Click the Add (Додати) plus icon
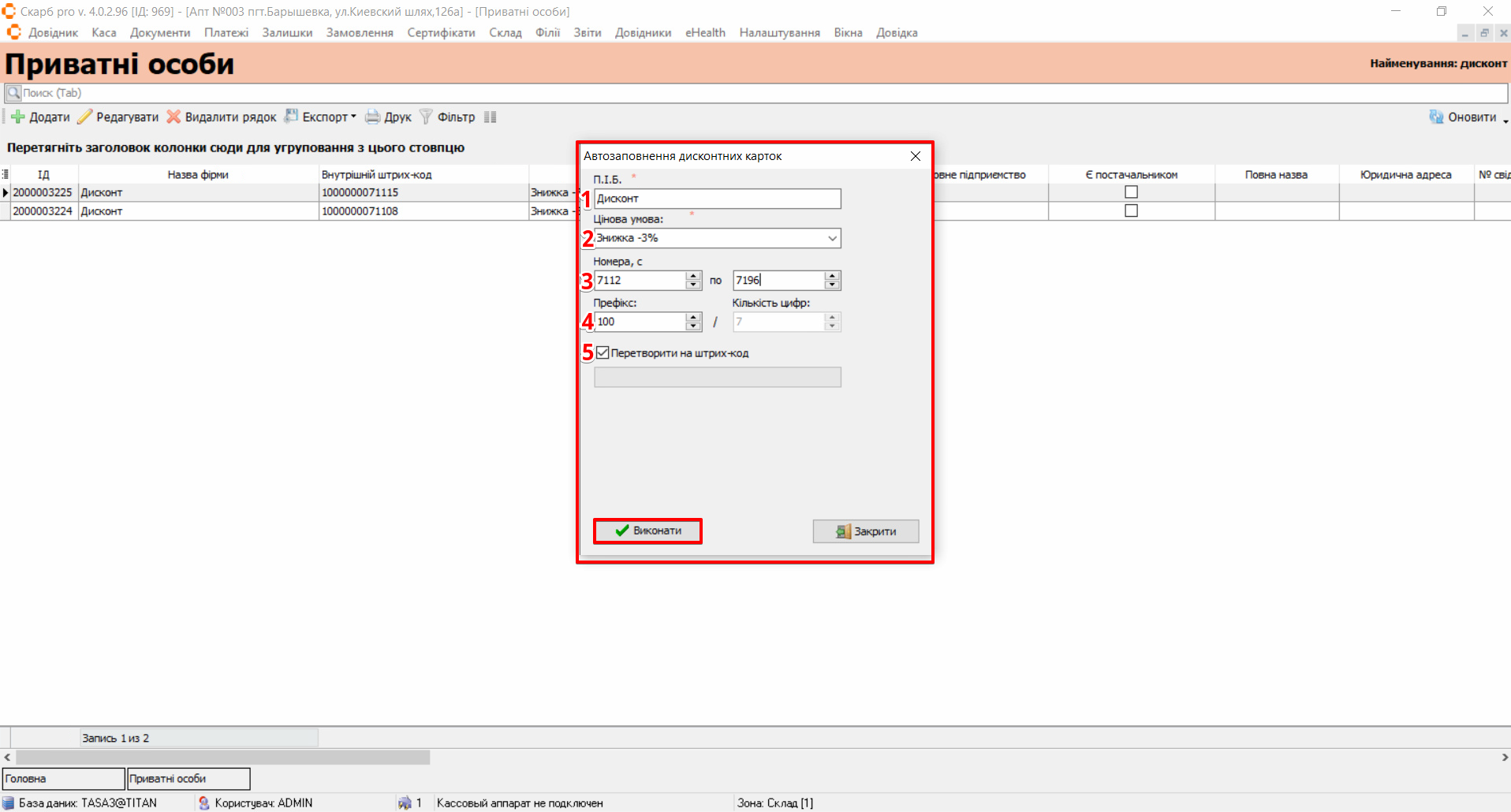 tap(17, 117)
